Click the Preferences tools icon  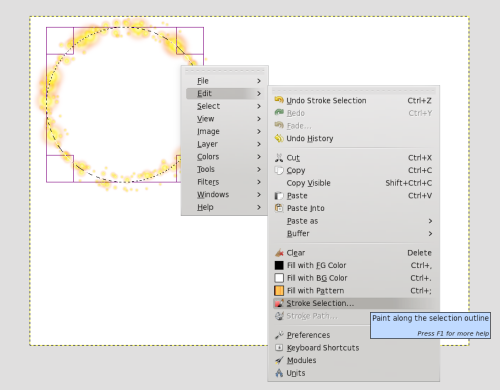(279, 335)
